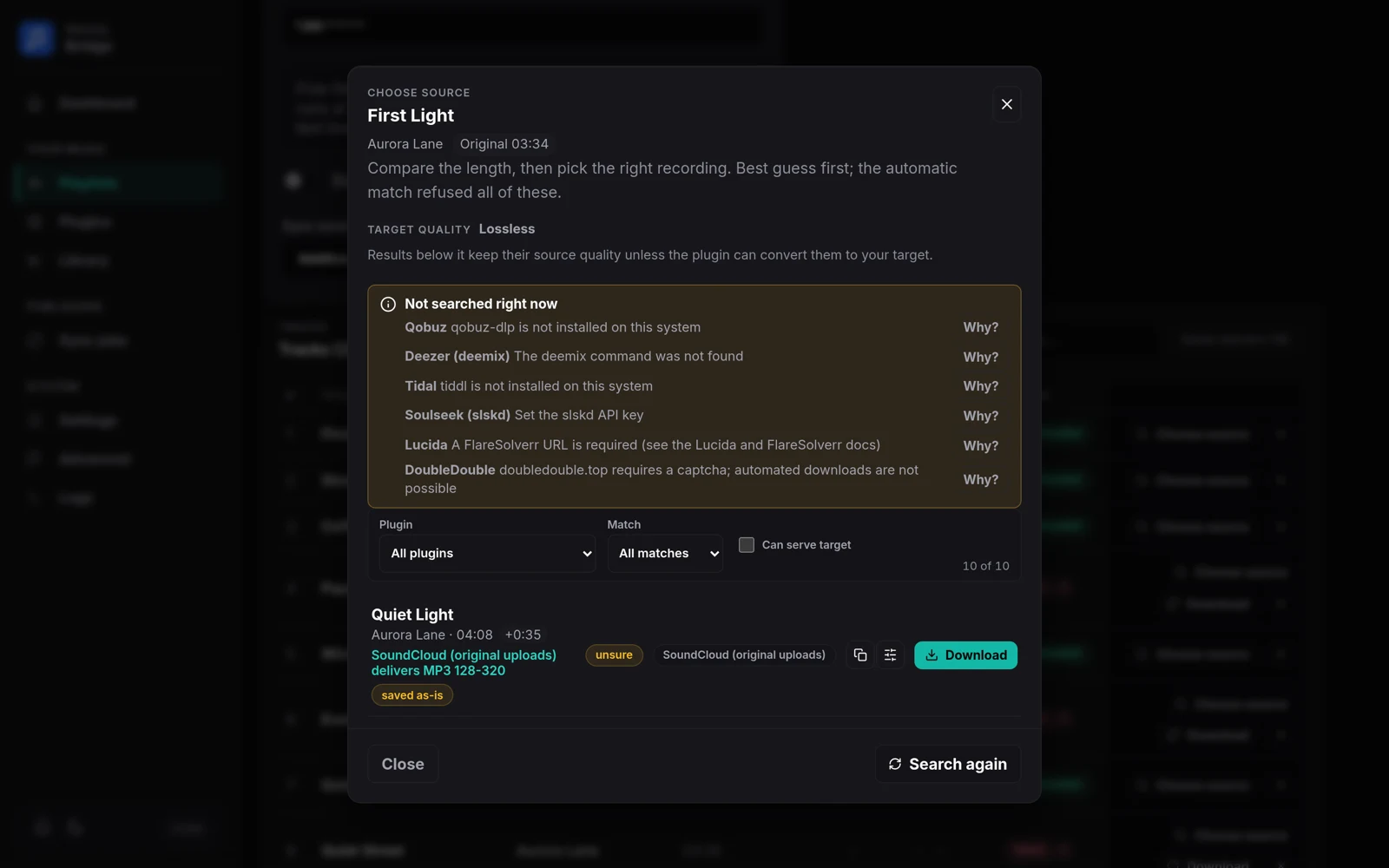
Task: Open Why? for Qobuz
Action: (980, 327)
